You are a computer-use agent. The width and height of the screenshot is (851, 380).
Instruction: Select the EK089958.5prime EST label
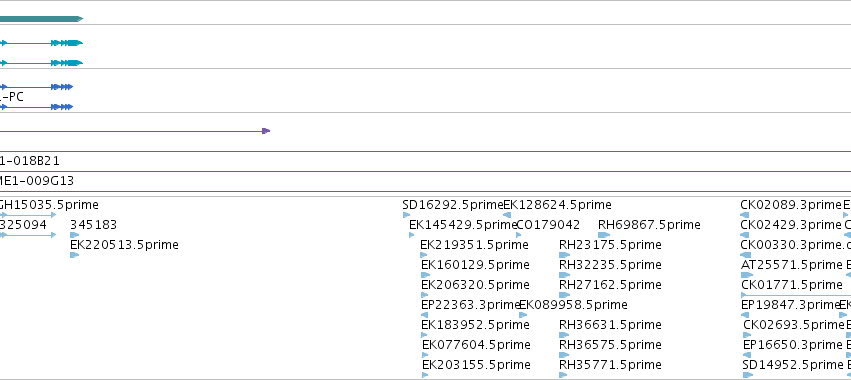pyautogui.click(x=574, y=305)
